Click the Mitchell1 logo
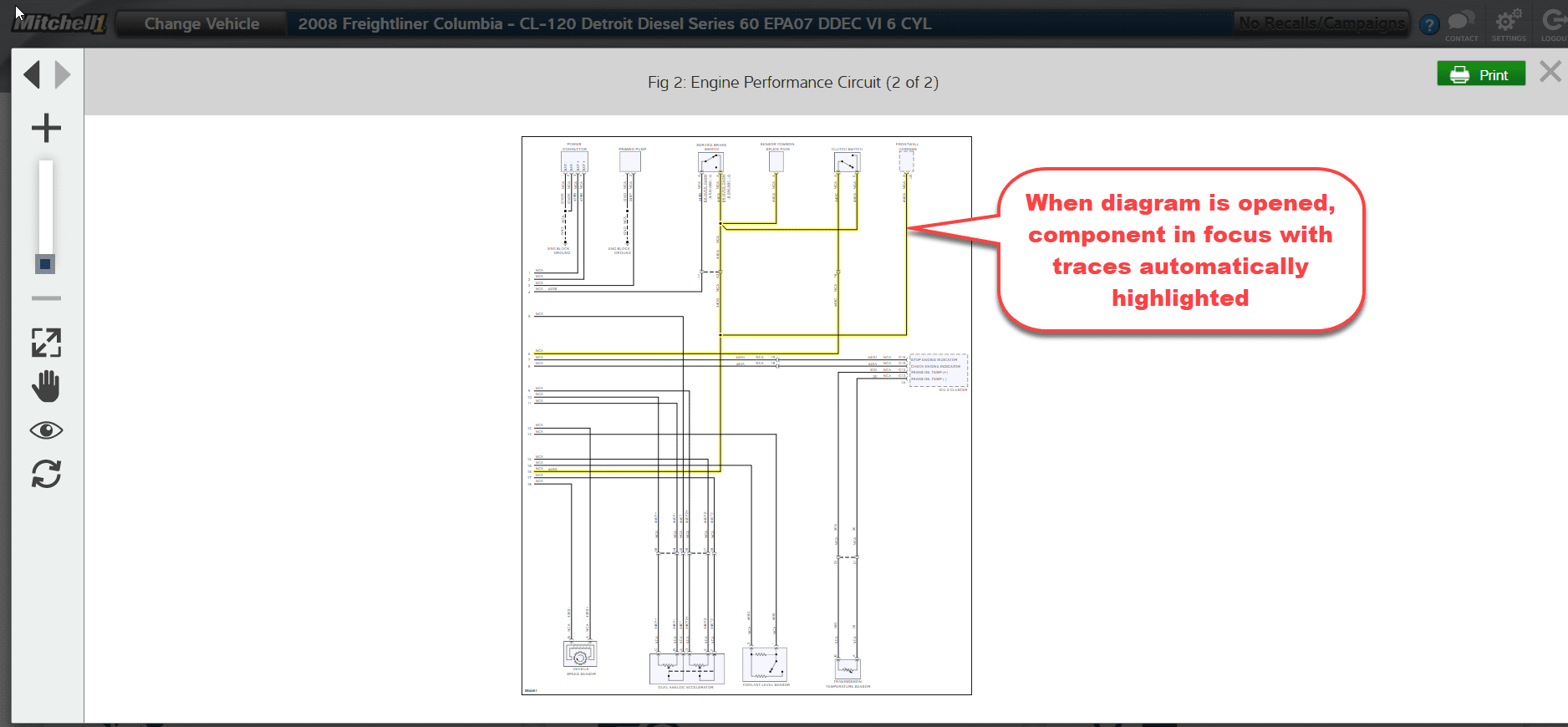Image resolution: width=1568 pixels, height=727 pixels. pos(59,23)
